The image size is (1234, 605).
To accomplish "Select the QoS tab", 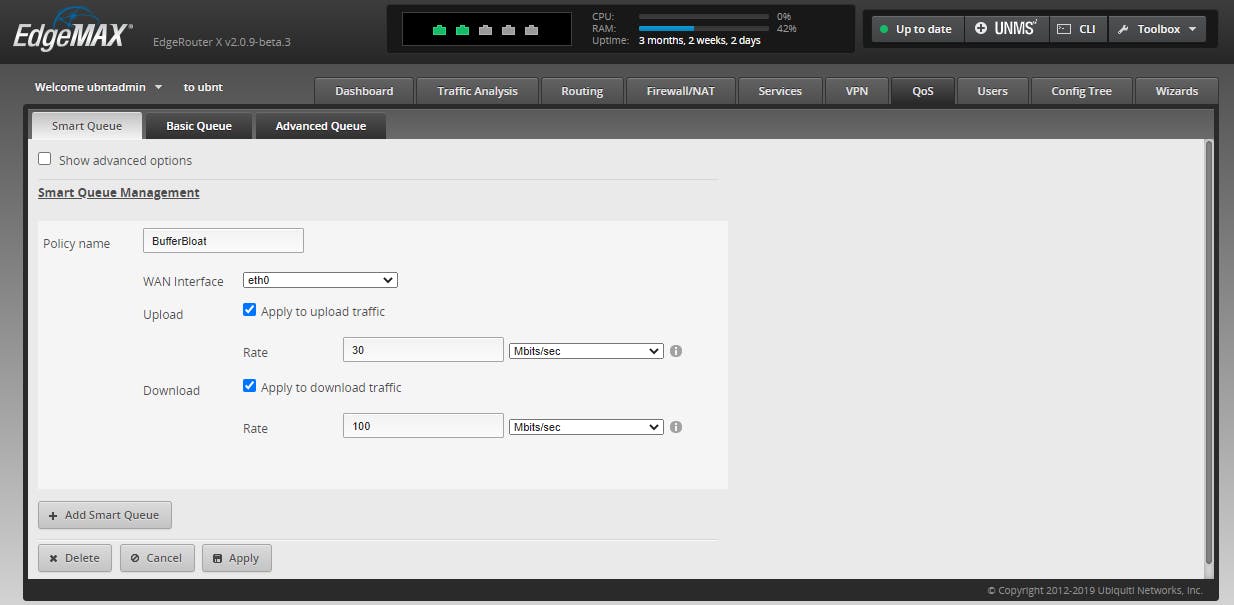I will tap(923, 91).
